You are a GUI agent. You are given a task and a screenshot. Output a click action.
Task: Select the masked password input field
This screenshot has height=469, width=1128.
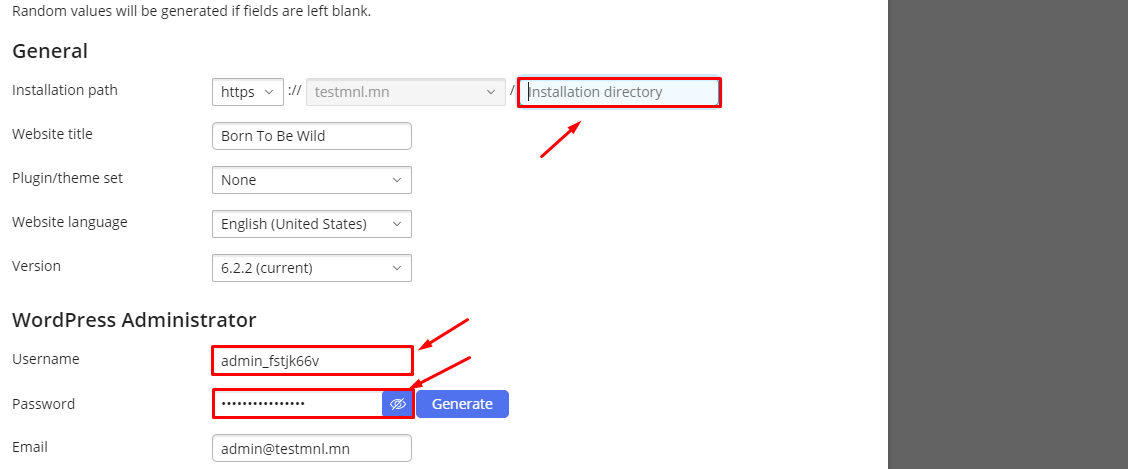(x=298, y=404)
